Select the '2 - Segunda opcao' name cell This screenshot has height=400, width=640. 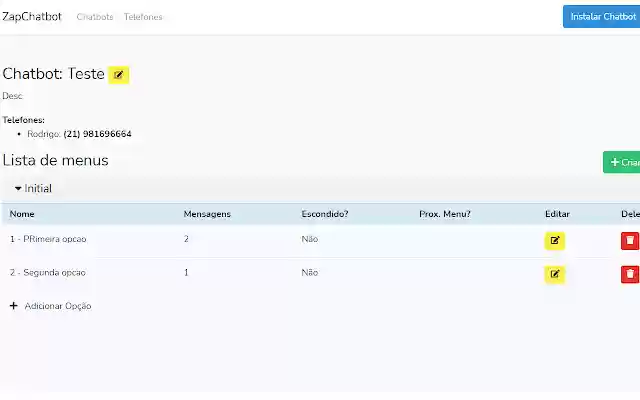48,273
